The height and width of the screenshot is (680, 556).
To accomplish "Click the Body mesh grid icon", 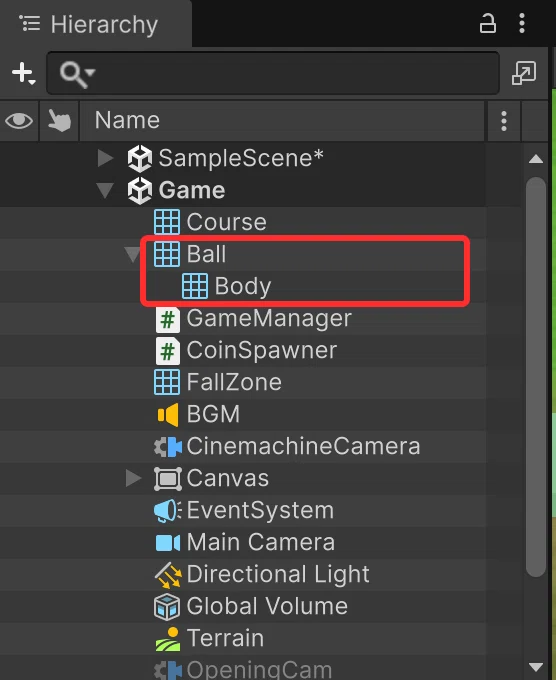I will (x=195, y=286).
